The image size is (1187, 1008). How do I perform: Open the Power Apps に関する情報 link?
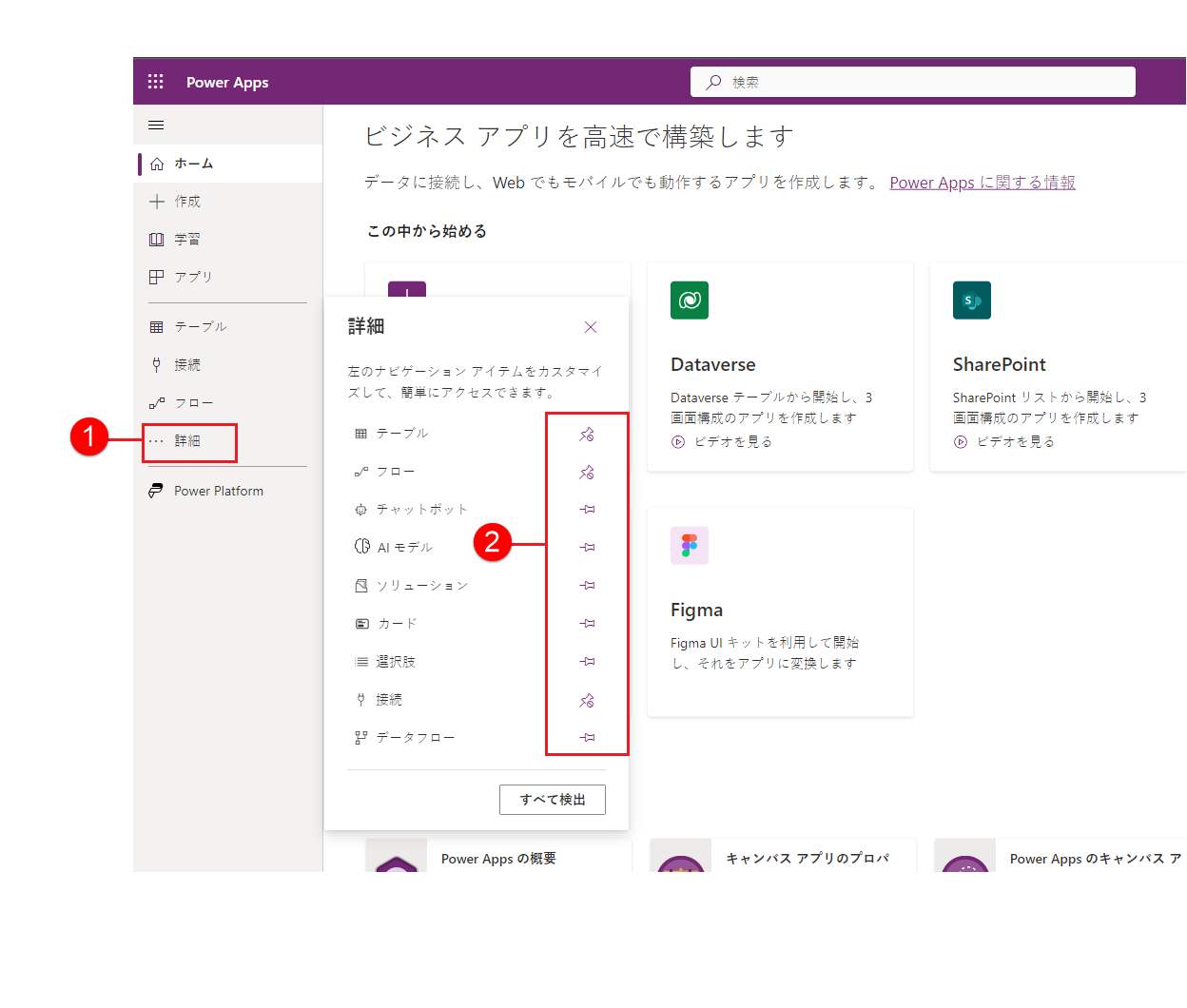coord(983,183)
